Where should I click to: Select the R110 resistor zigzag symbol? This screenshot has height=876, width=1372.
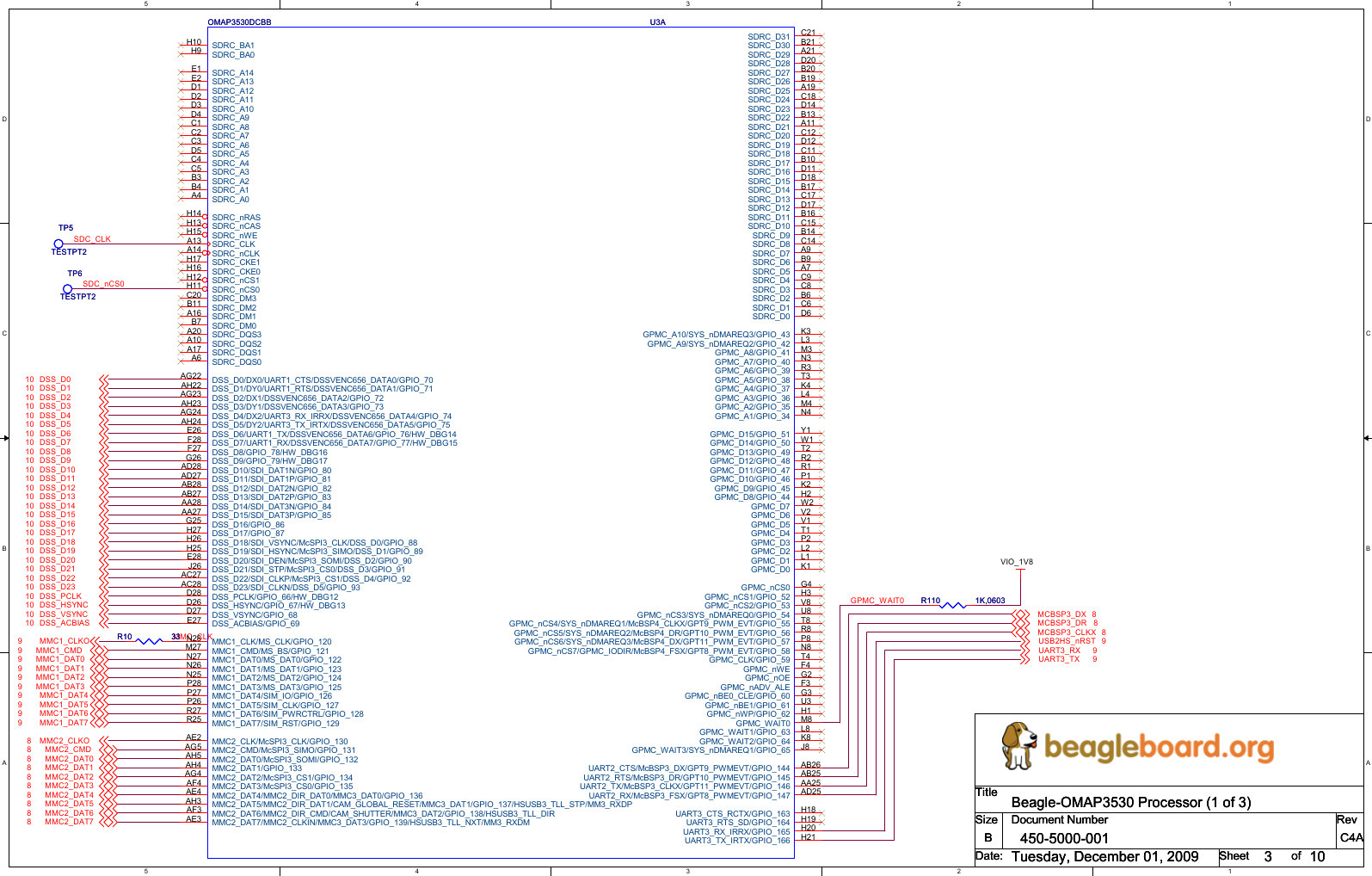coord(953,605)
